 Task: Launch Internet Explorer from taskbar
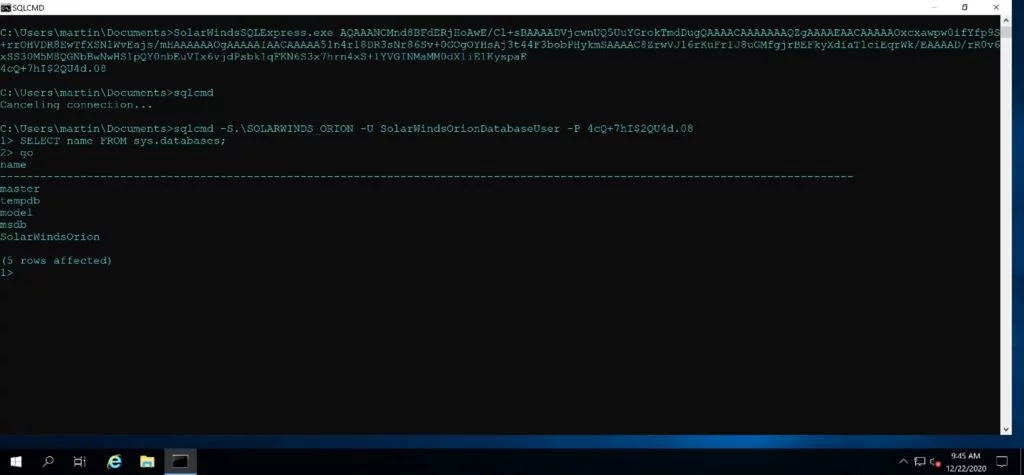point(114,461)
